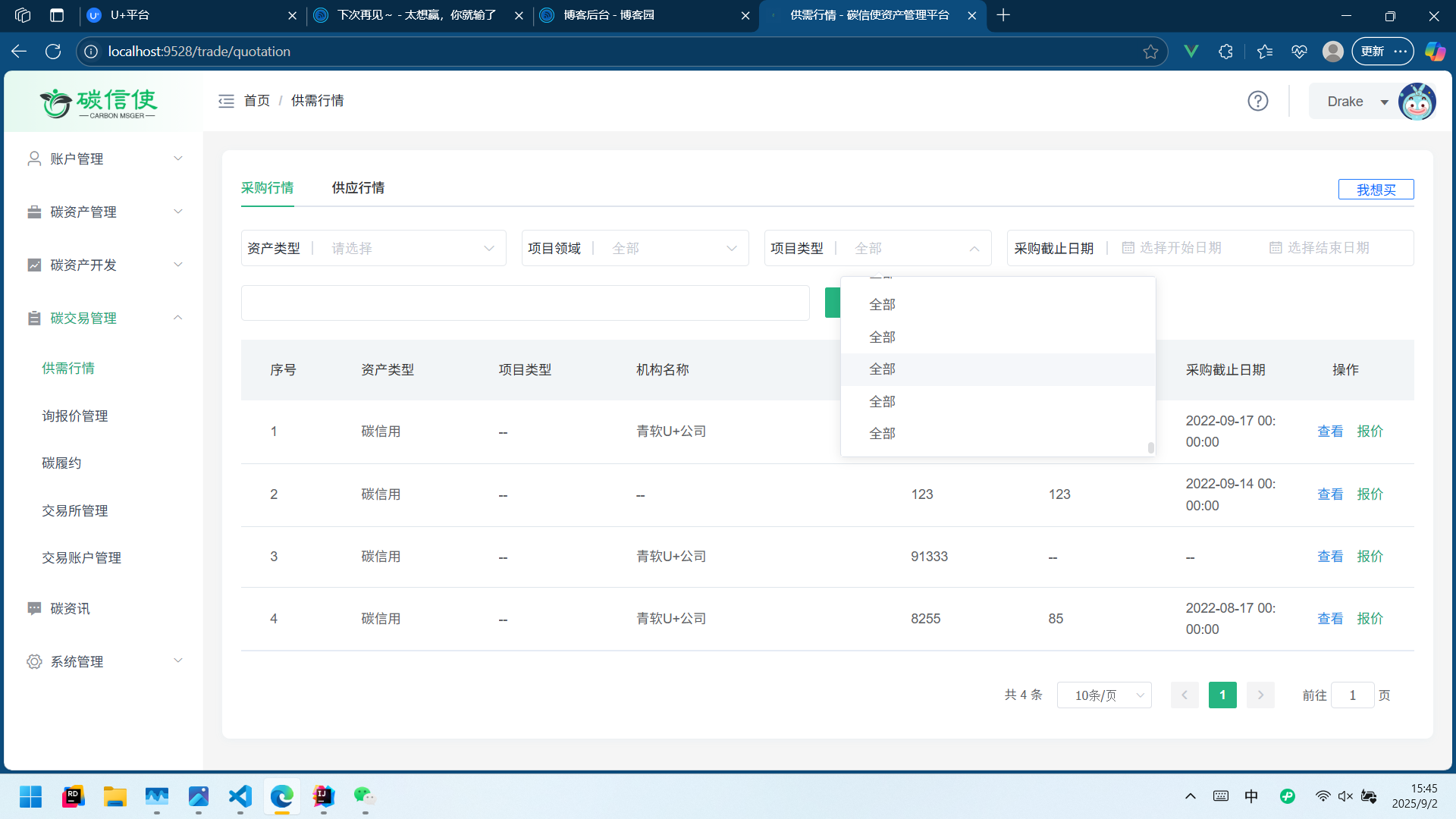Open WeChat from the taskbar
Viewport: 1456px width, 819px height.
[365, 796]
